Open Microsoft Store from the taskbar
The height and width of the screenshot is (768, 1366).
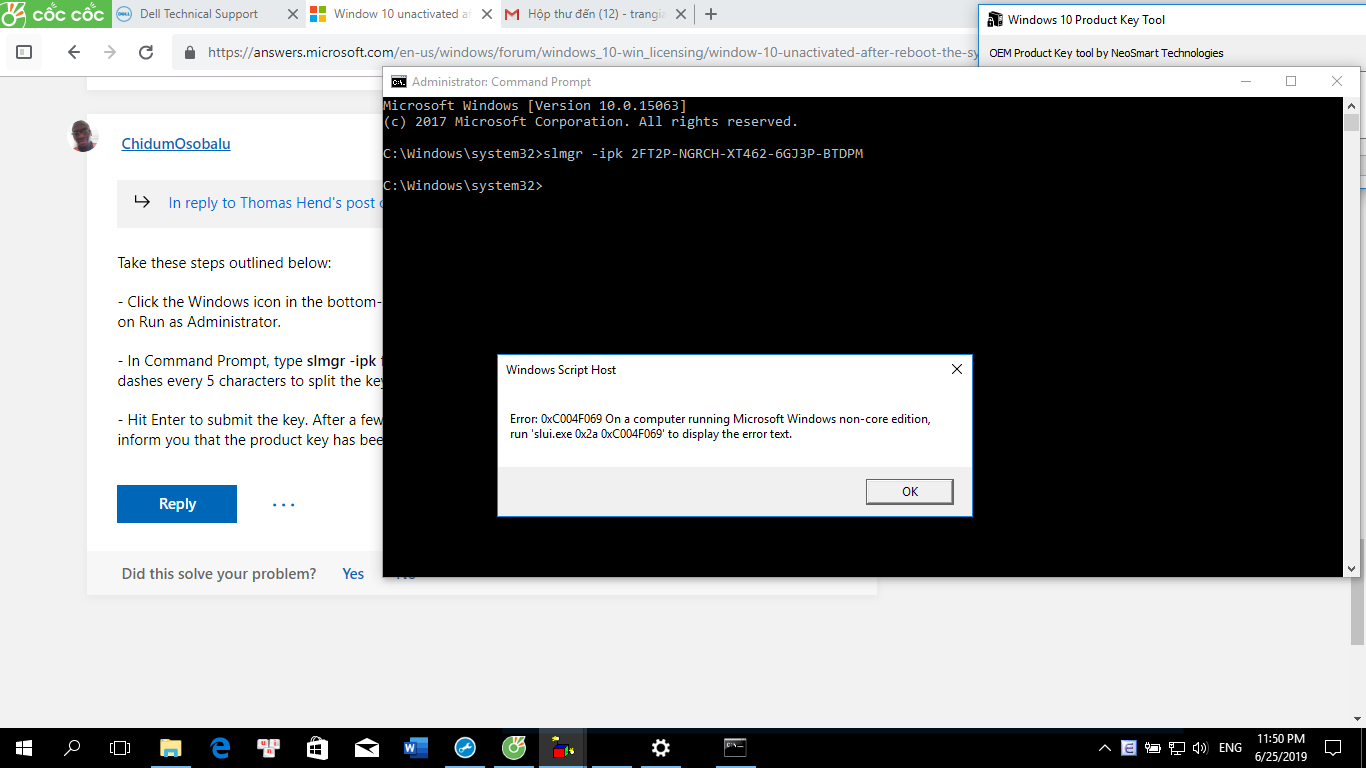point(317,747)
